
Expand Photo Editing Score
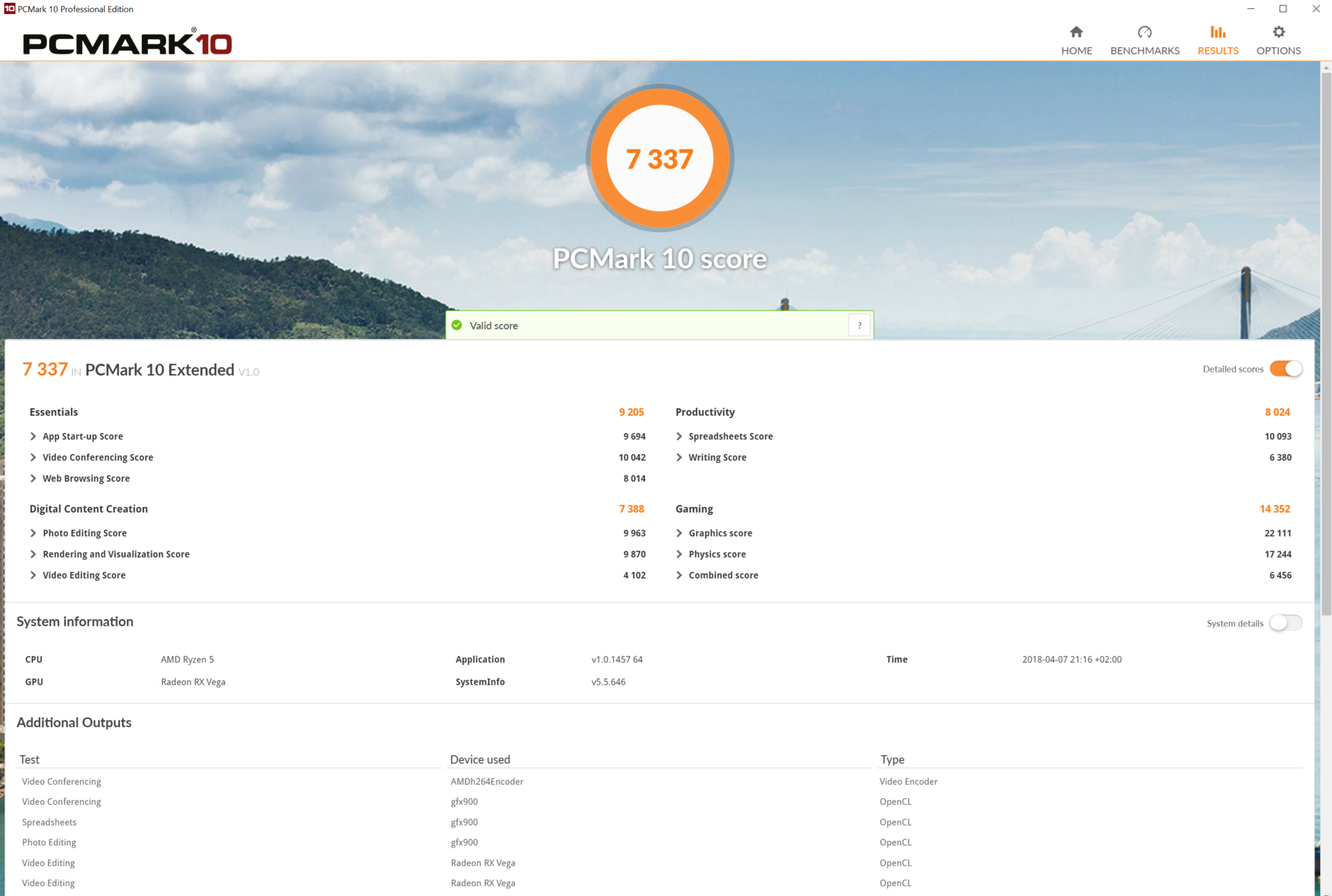33,533
